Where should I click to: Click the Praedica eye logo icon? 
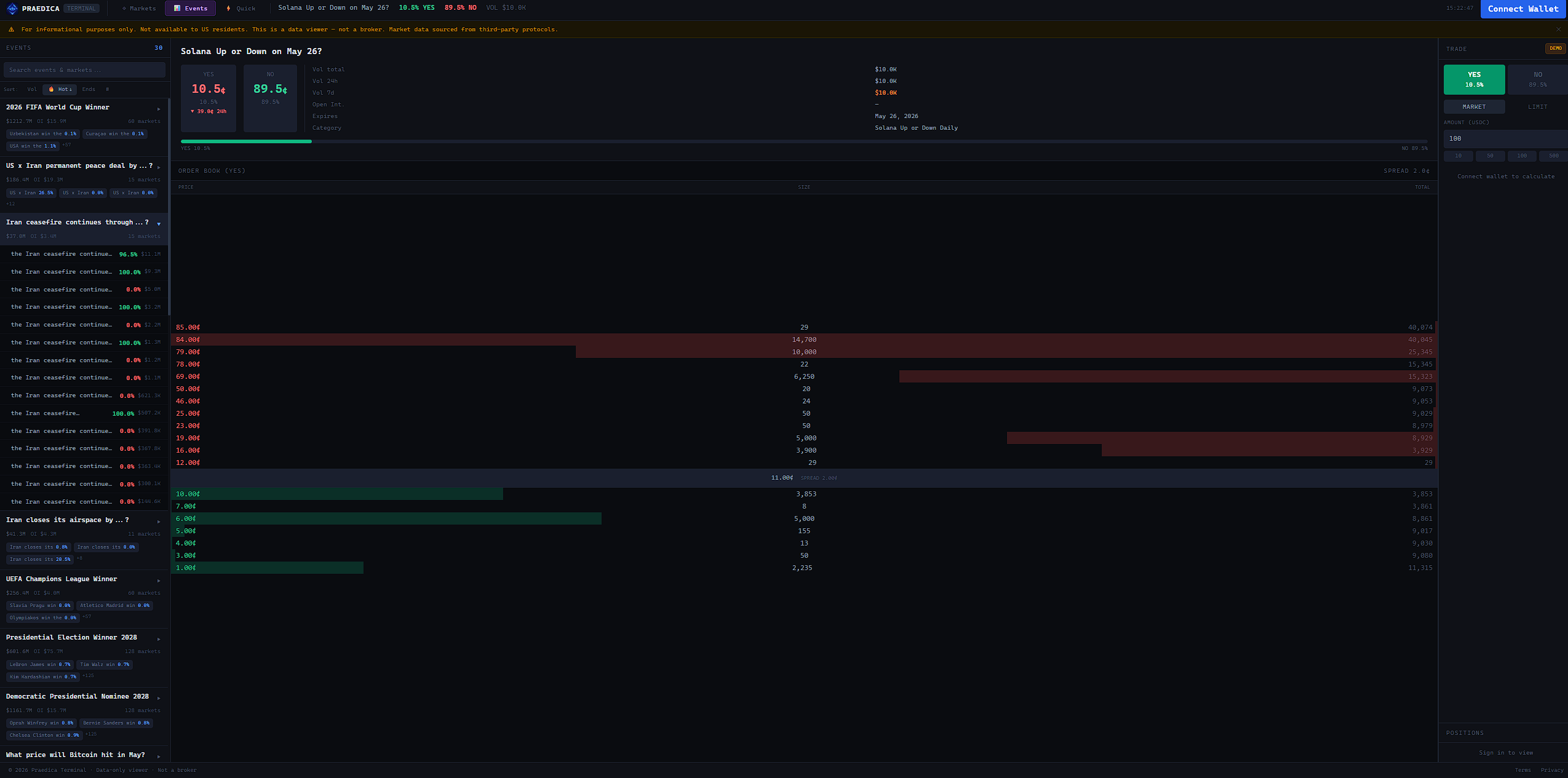(x=12, y=9)
